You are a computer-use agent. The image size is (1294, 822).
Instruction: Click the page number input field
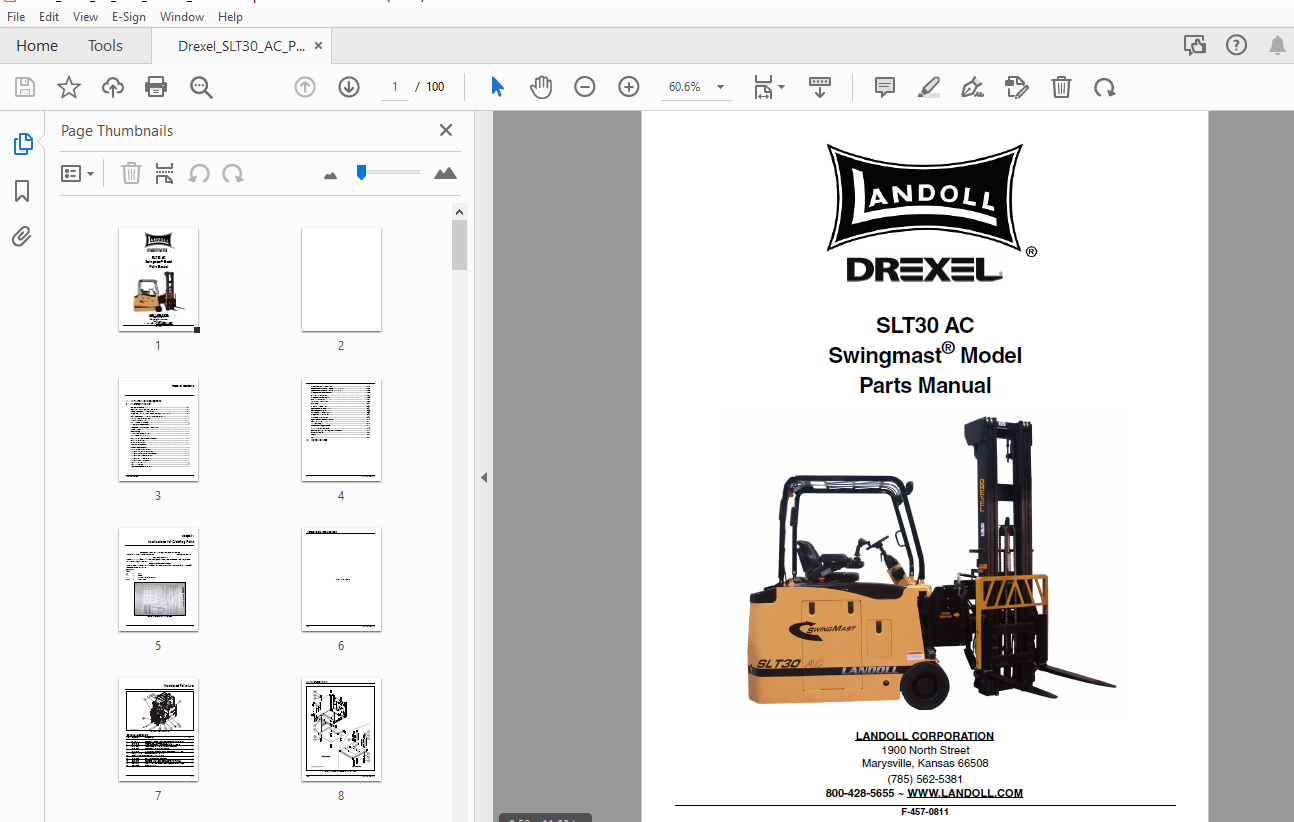tap(394, 87)
